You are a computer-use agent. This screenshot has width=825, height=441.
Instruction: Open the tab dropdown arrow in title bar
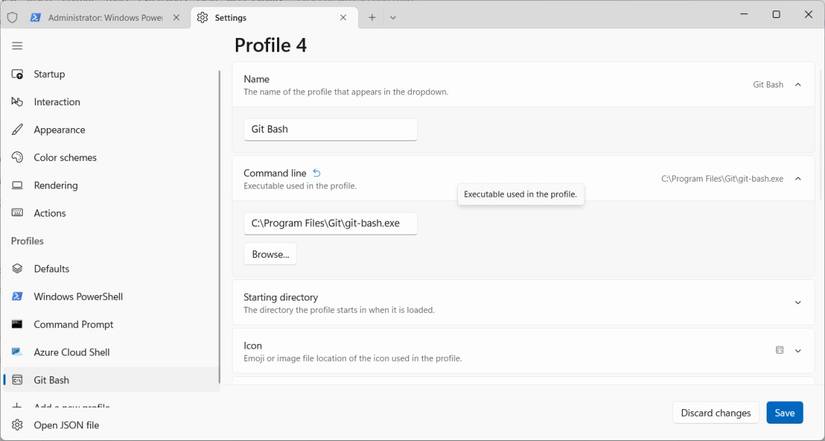[393, 17]
